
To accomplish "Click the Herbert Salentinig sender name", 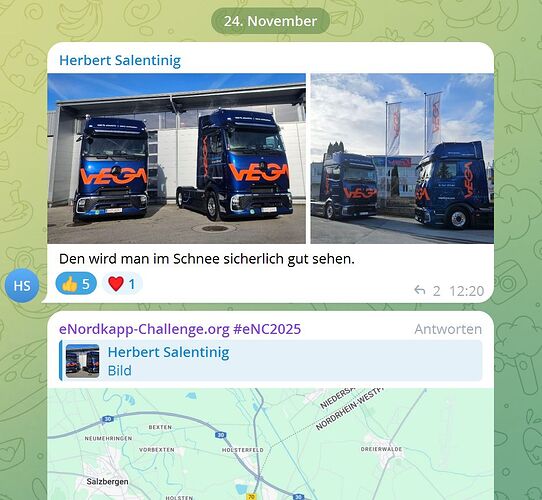I will [120, 61].
